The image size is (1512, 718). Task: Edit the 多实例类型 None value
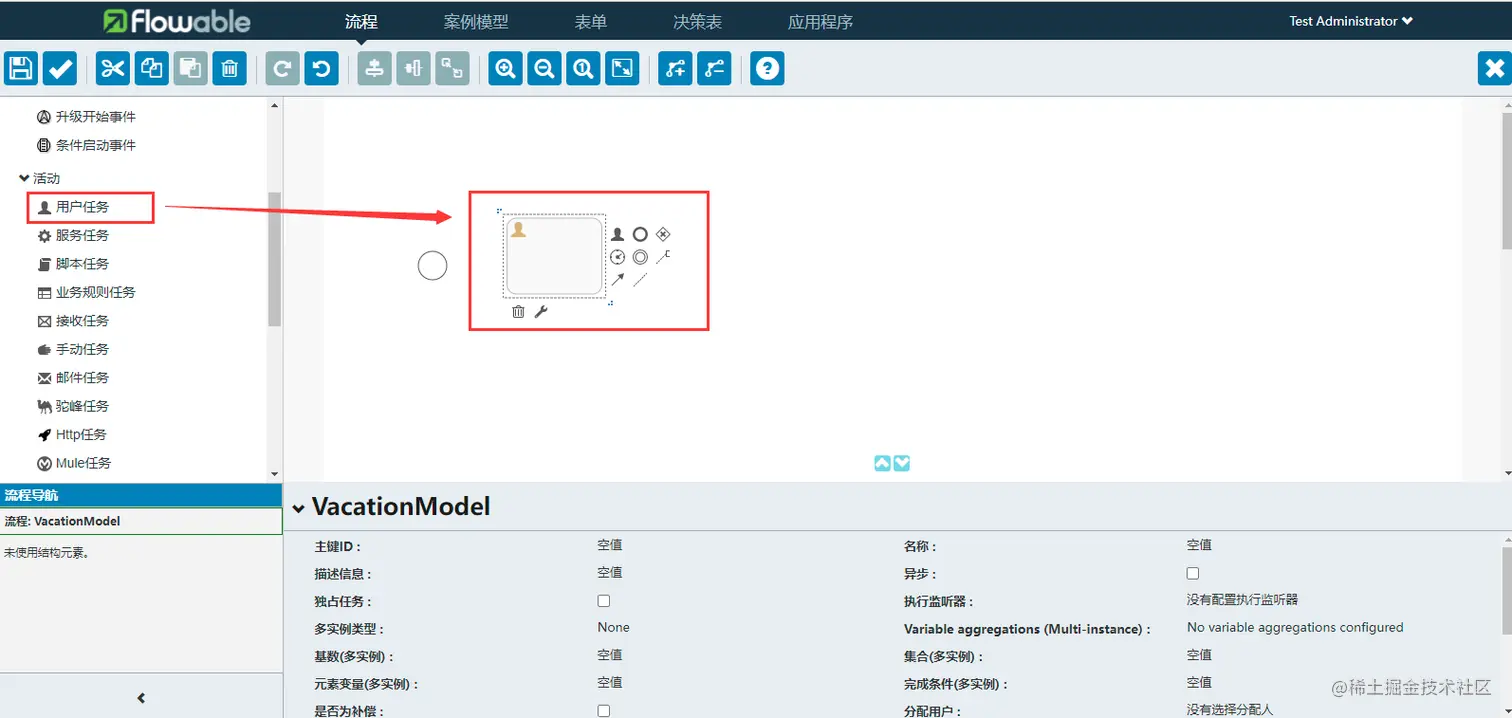(x=614, y=628)
